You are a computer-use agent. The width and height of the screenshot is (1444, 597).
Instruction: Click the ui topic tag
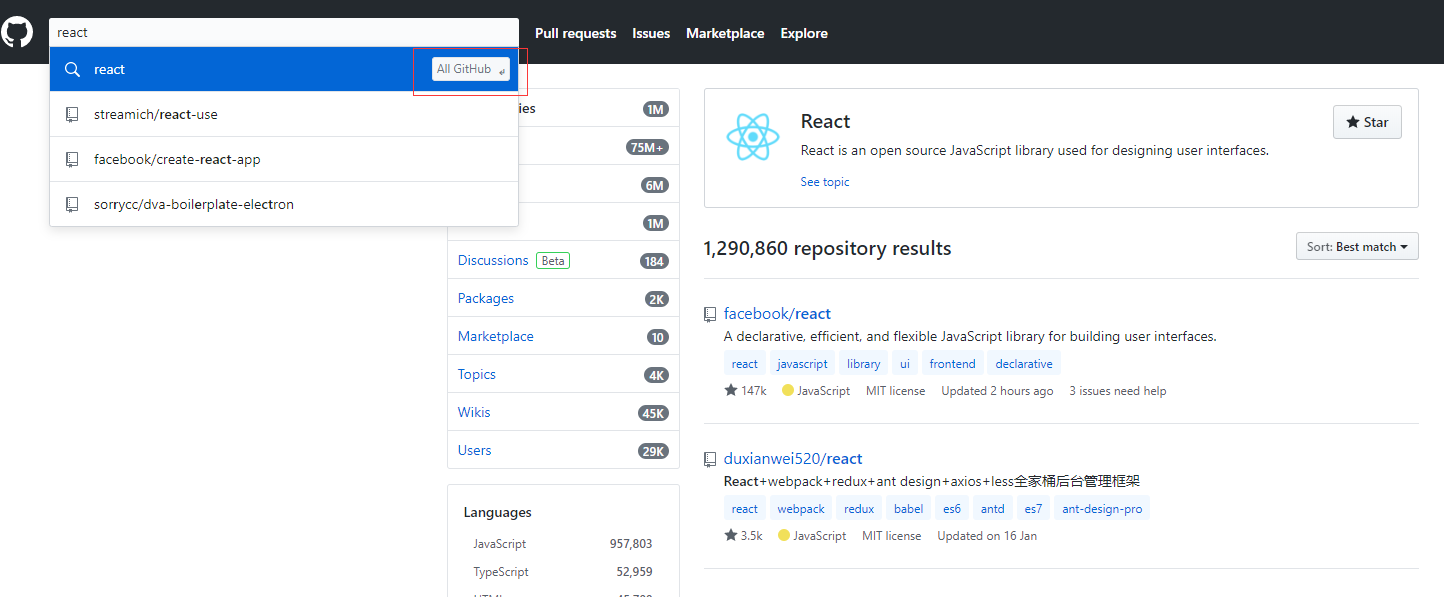click(905, 364)
